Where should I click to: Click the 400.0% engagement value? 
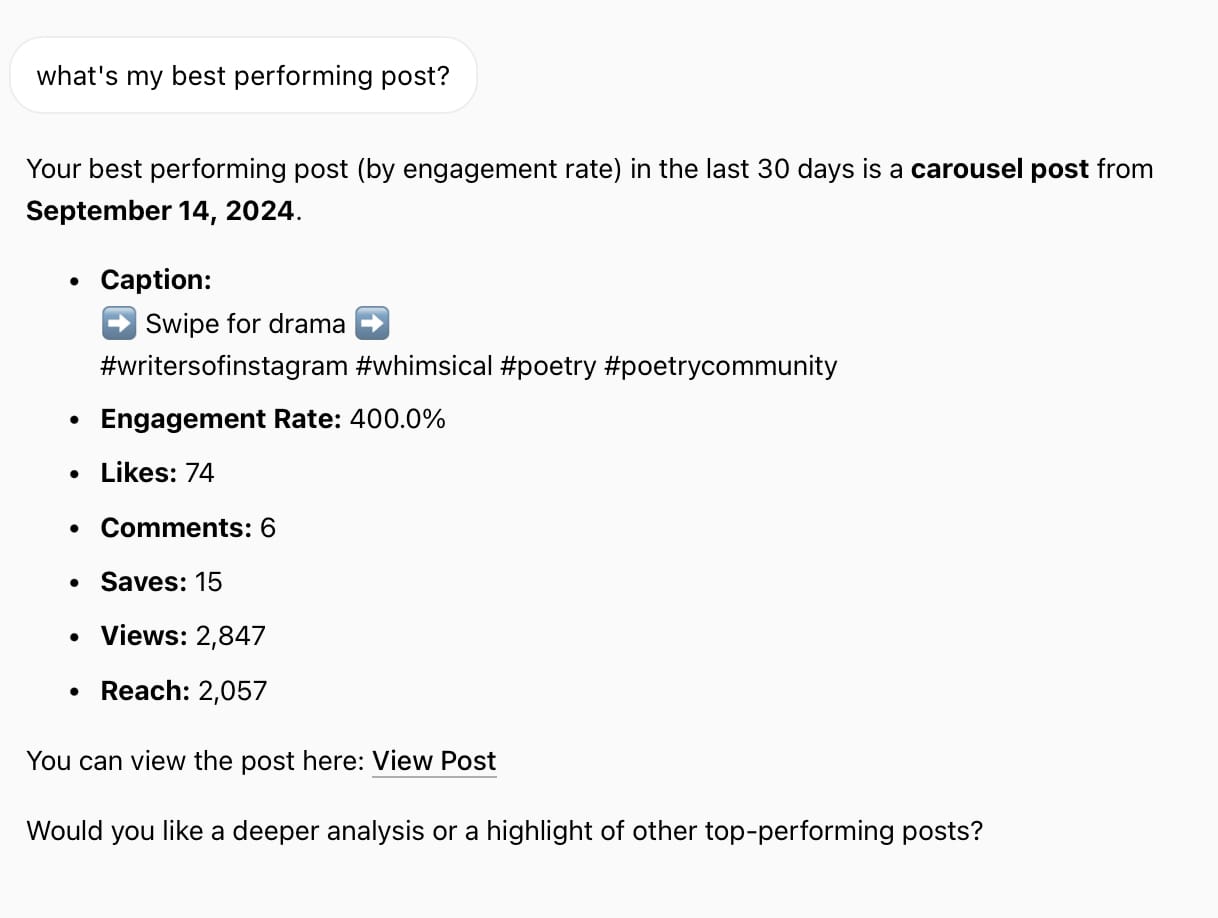point(398,419)
